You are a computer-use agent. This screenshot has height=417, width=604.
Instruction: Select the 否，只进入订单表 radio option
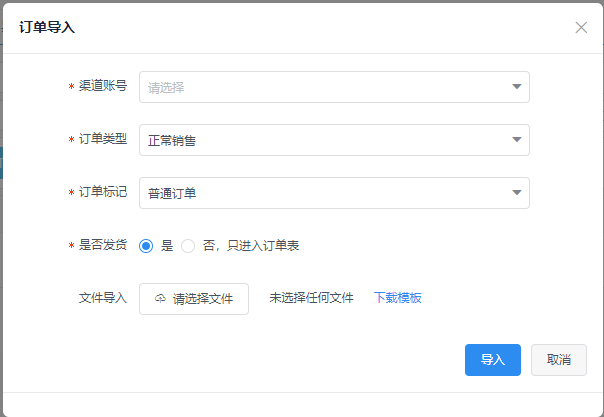pyautogui.click(x=188, y=246)
